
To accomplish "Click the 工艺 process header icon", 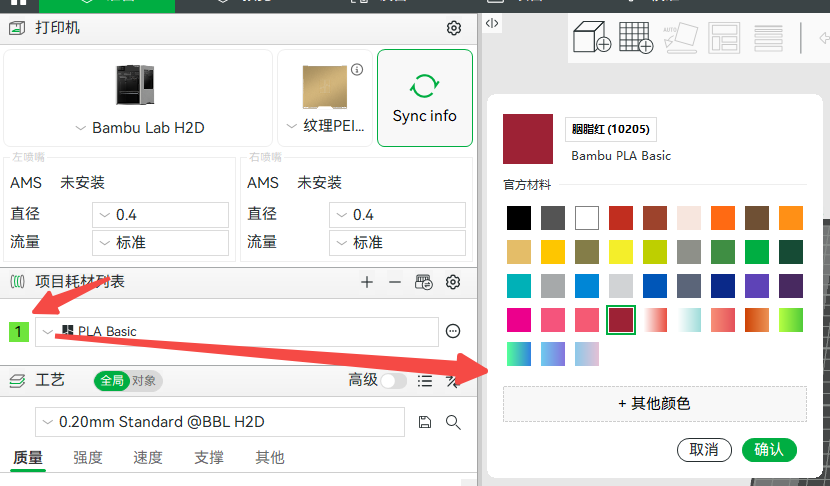I will [x=17, y=381].
